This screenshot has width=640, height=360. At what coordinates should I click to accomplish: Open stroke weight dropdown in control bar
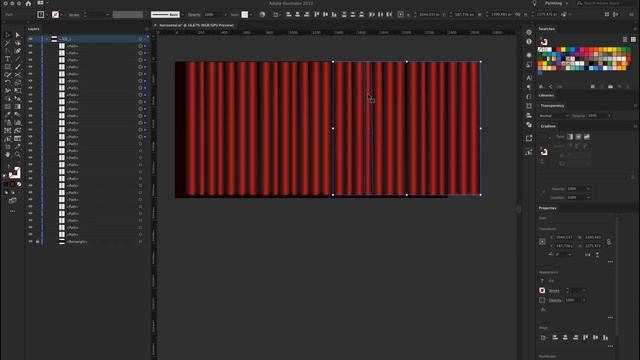pyautogui.click(x=107, y=15)
